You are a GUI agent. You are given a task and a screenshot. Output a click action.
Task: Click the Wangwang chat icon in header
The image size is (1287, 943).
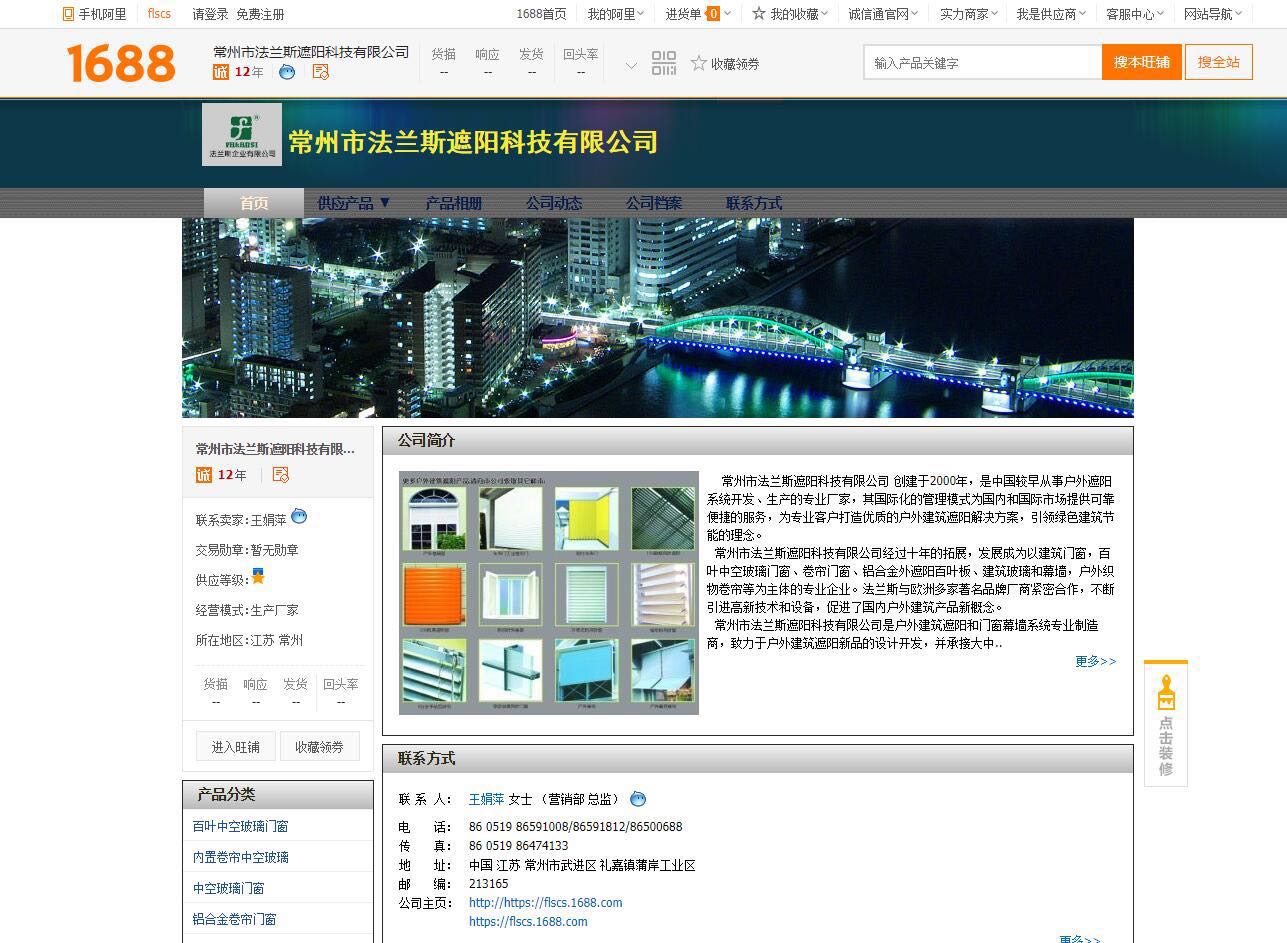[287, 72]
